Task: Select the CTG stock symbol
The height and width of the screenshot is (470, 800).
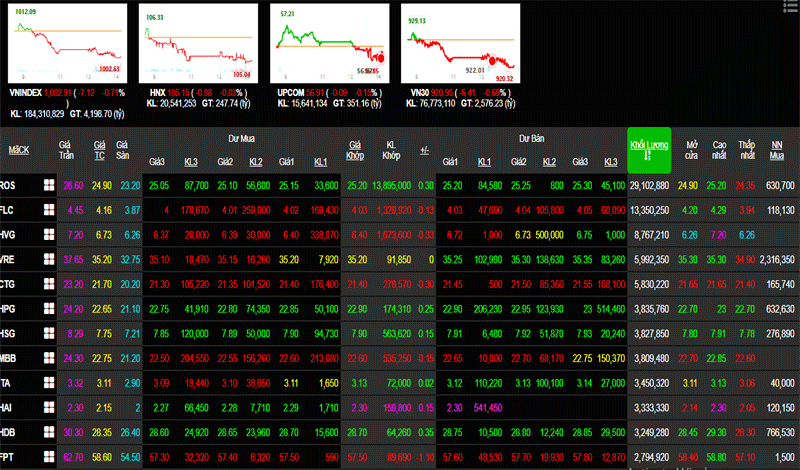Action: point(7,284)
